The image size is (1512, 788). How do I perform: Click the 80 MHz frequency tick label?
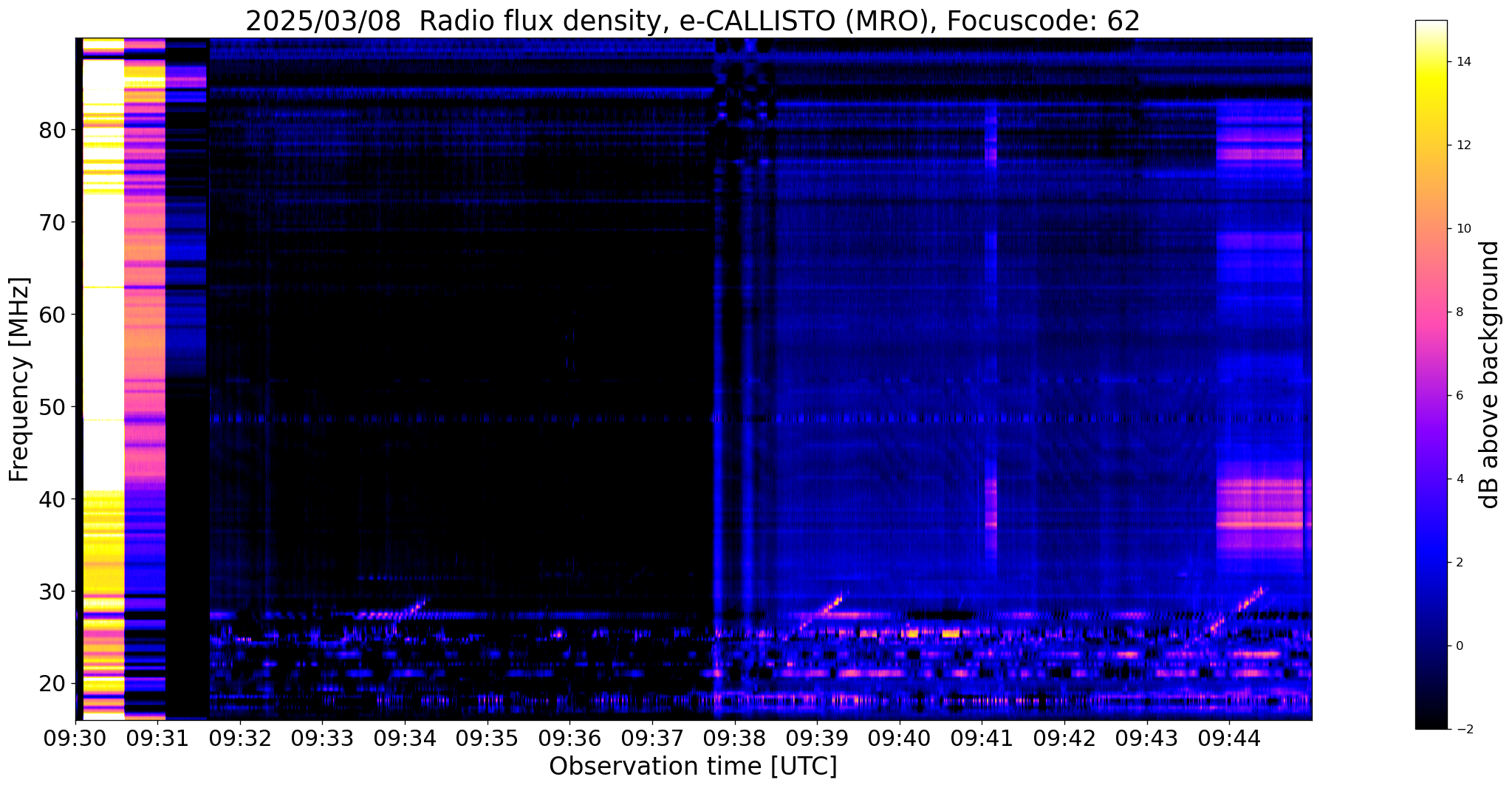pos(52,131)
